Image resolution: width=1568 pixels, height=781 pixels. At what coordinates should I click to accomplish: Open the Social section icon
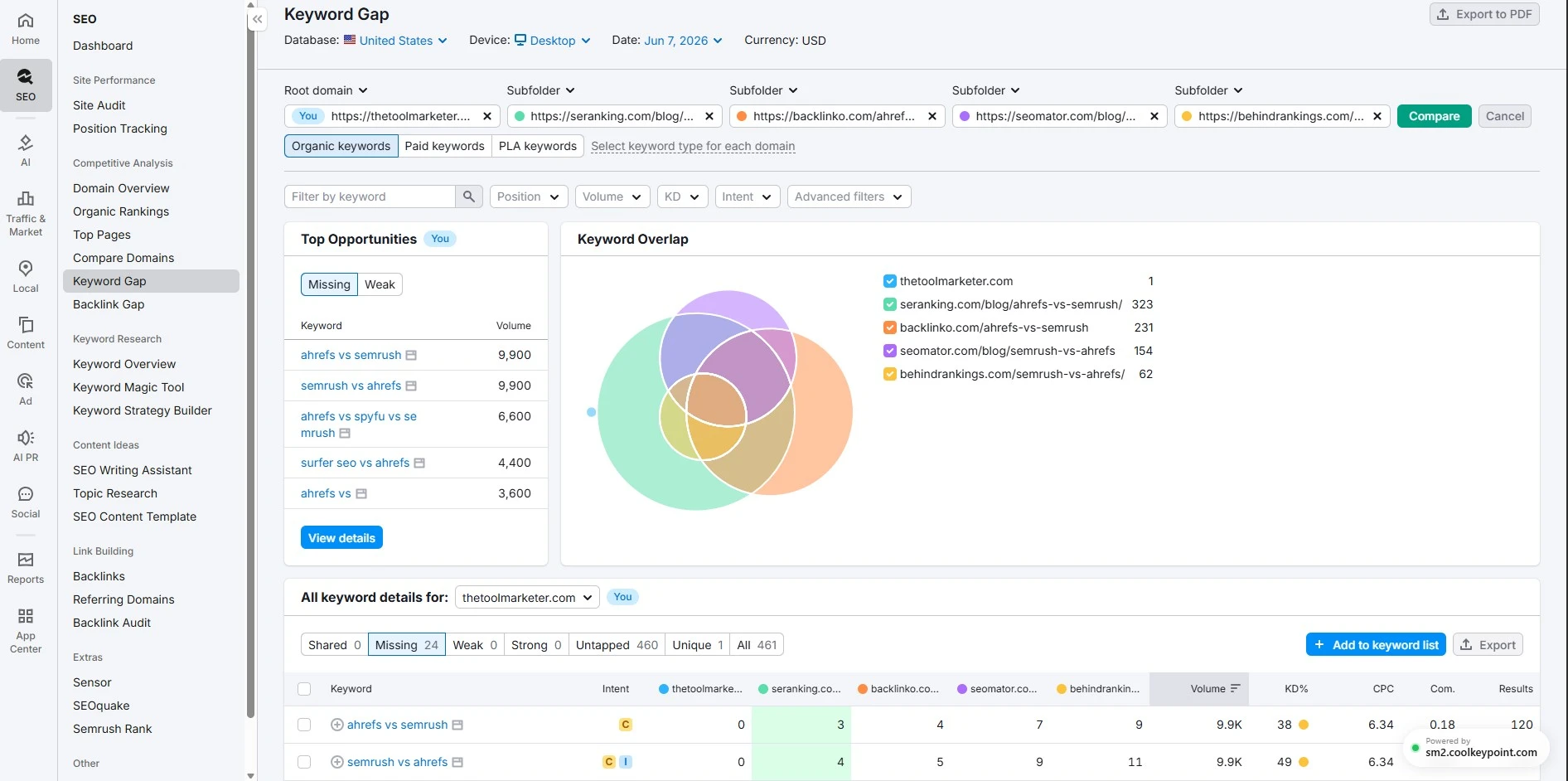(26, 494)
